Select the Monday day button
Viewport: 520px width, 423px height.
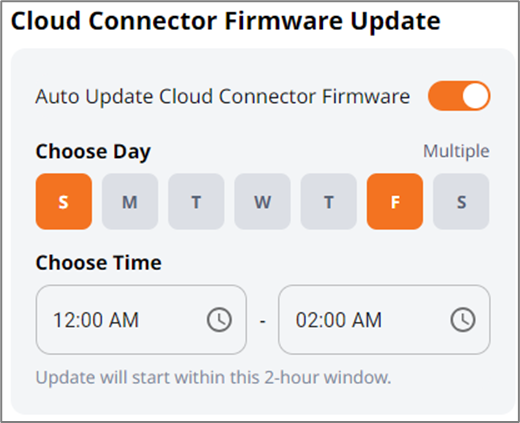(x=130, y=201)
